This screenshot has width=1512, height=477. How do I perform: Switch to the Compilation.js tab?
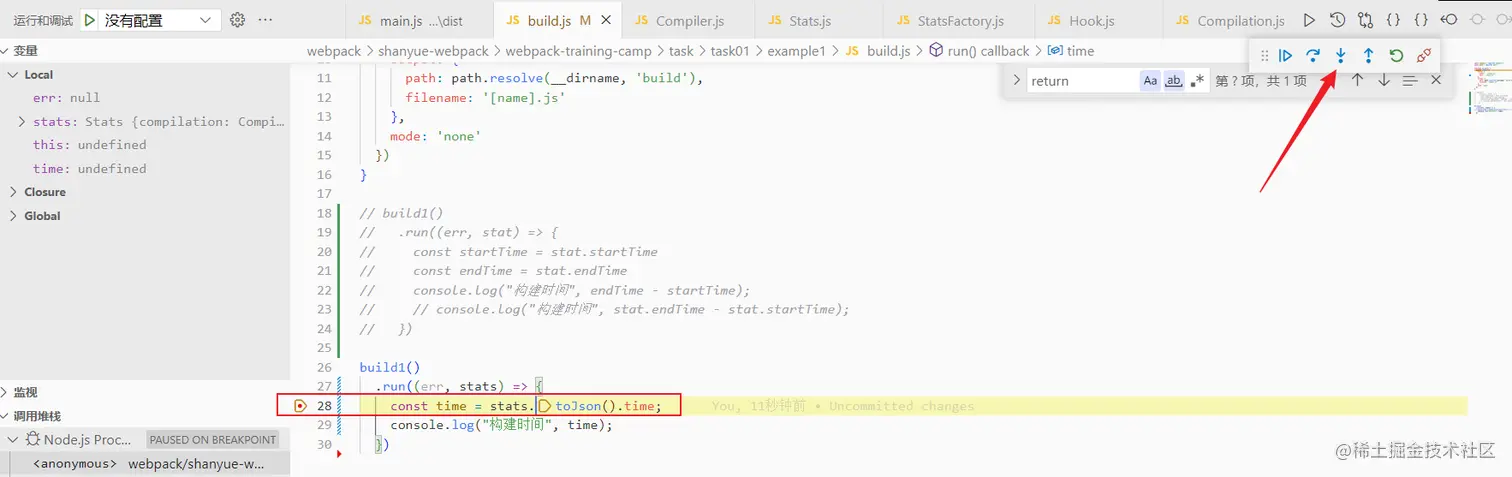1229,21
